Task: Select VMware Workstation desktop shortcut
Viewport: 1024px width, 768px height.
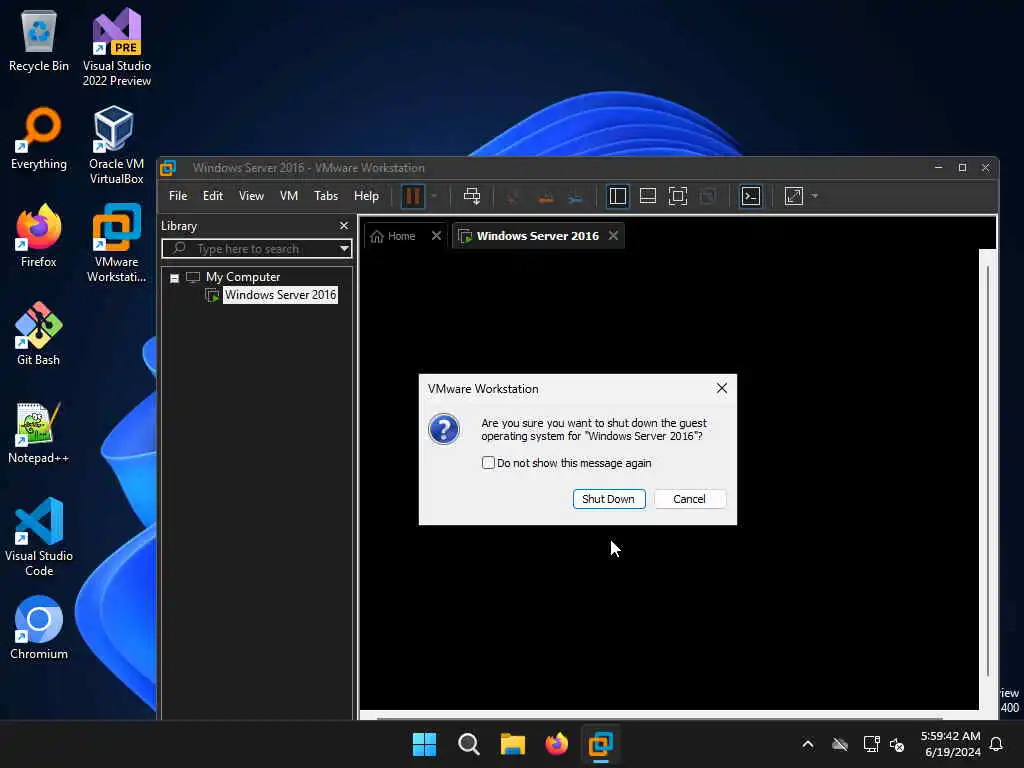Action: coord(116,243)
